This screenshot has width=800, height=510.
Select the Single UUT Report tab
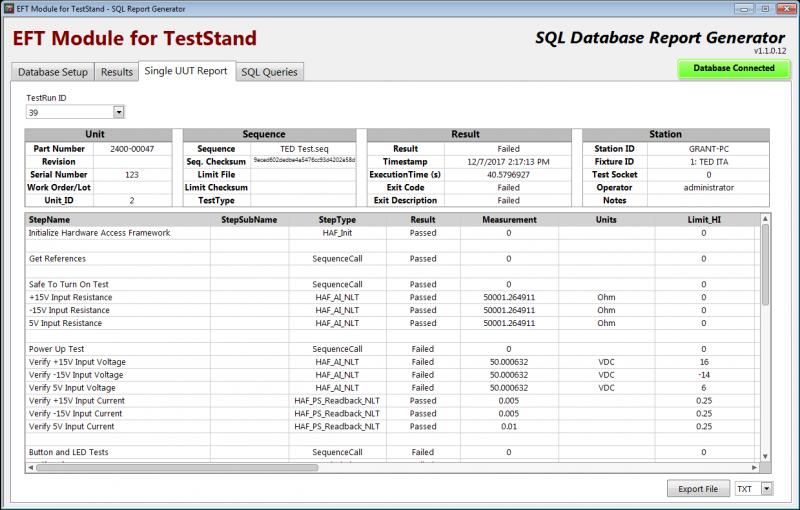pyautogui.click(x=186, y=71)
